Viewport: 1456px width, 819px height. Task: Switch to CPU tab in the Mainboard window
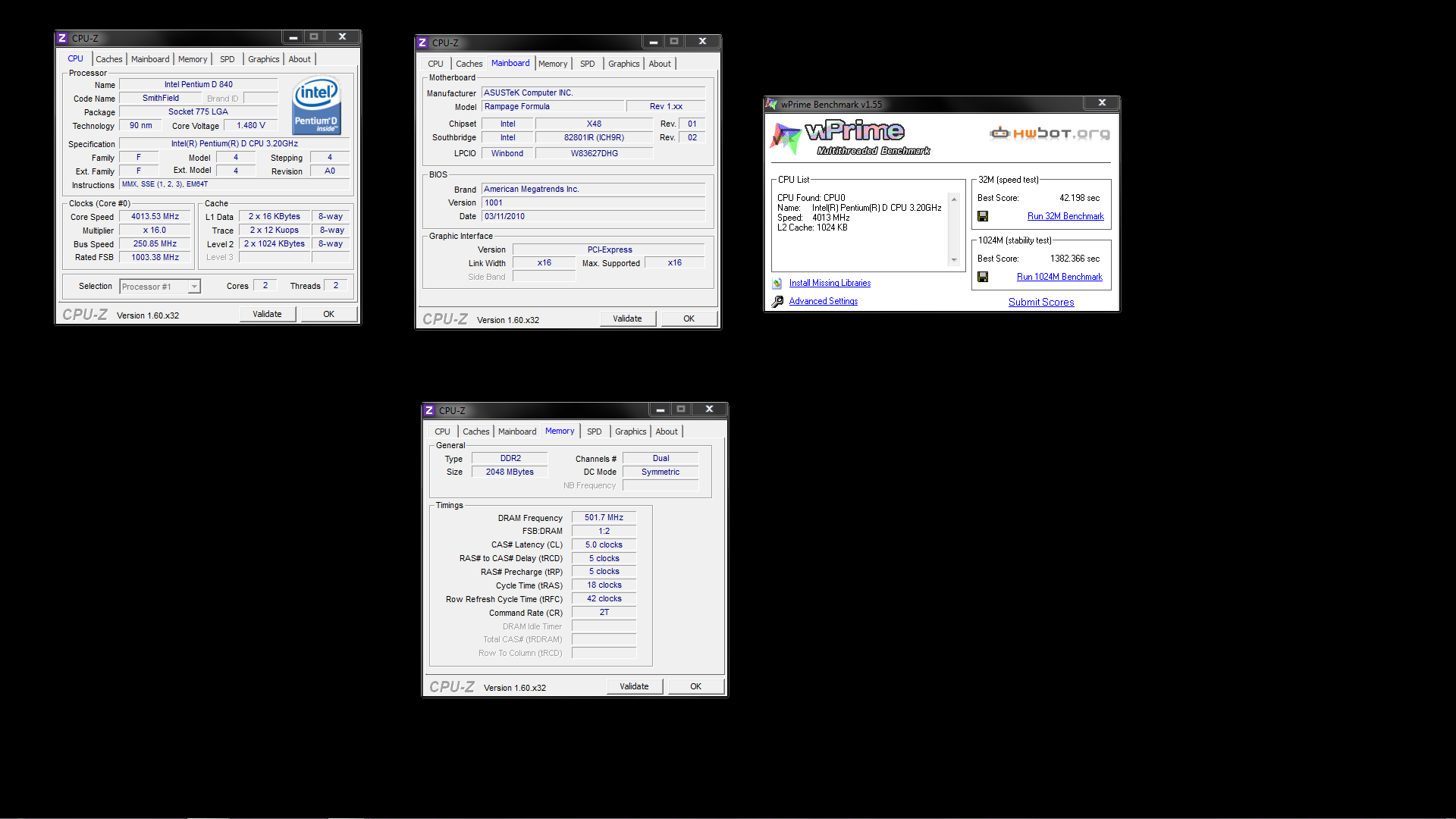click(x=435, y=64)
